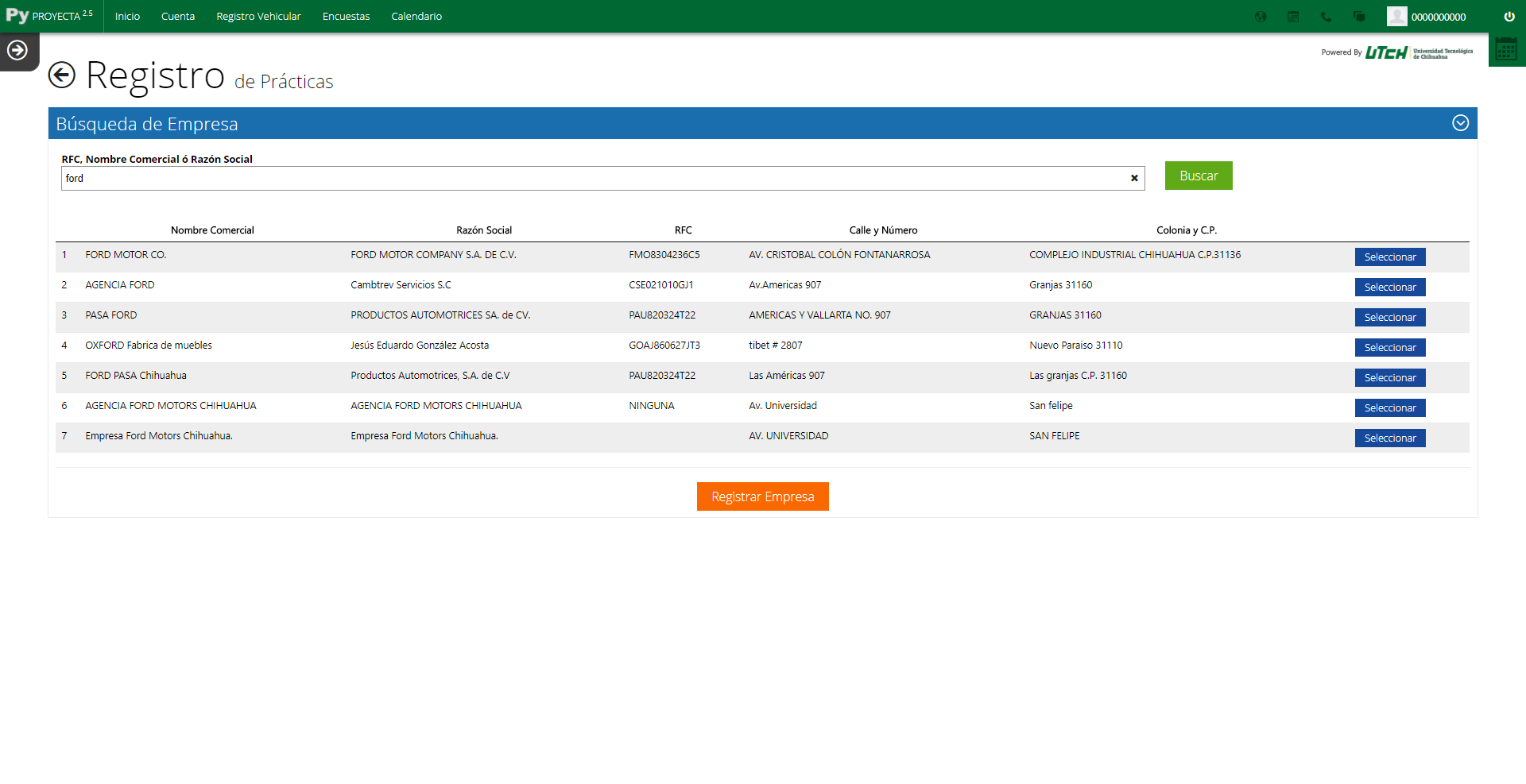This screenshot has width=1526, height=784.
Task: Select AGENCIA FORD MOTORS CHIHUAHUA via Seleccionar
Action: tap(1390, 408)
